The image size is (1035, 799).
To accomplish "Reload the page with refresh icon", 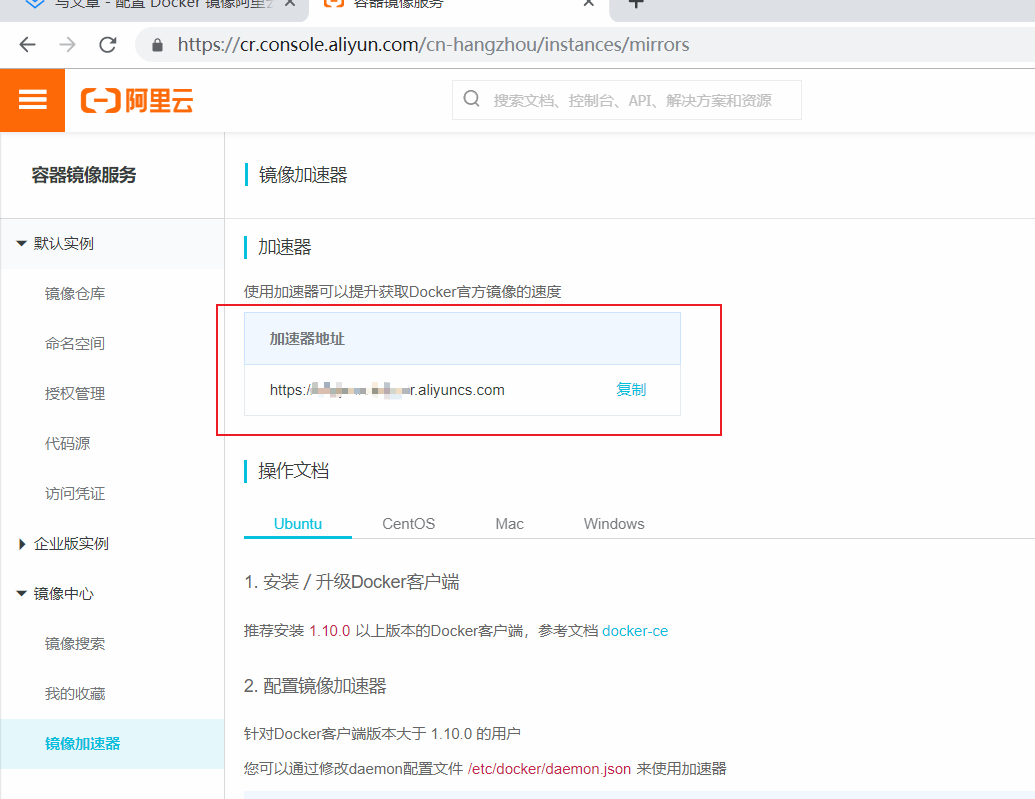I will tap(108, 45).
